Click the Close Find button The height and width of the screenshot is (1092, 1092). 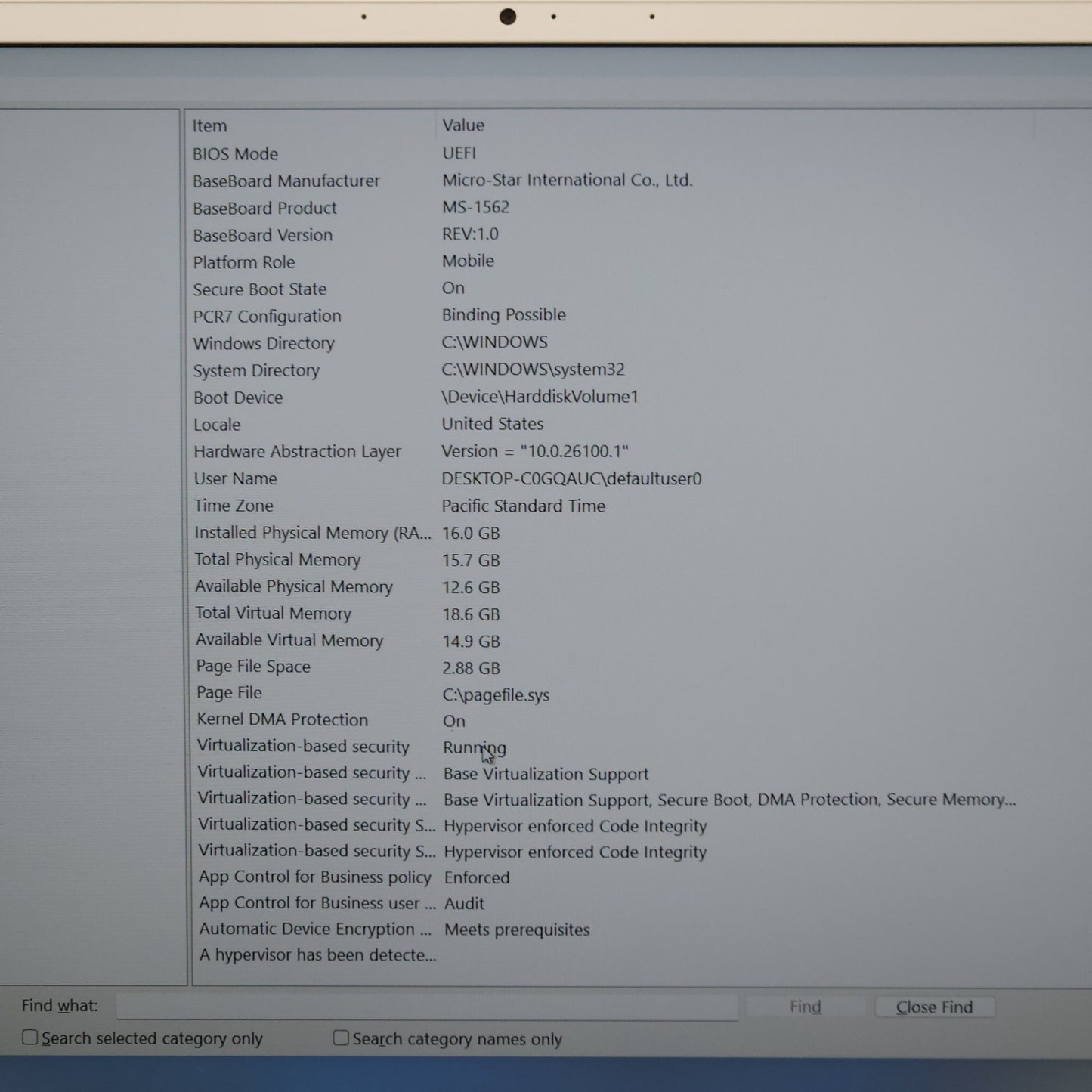pyautogui.click(x=934, y=1007)
